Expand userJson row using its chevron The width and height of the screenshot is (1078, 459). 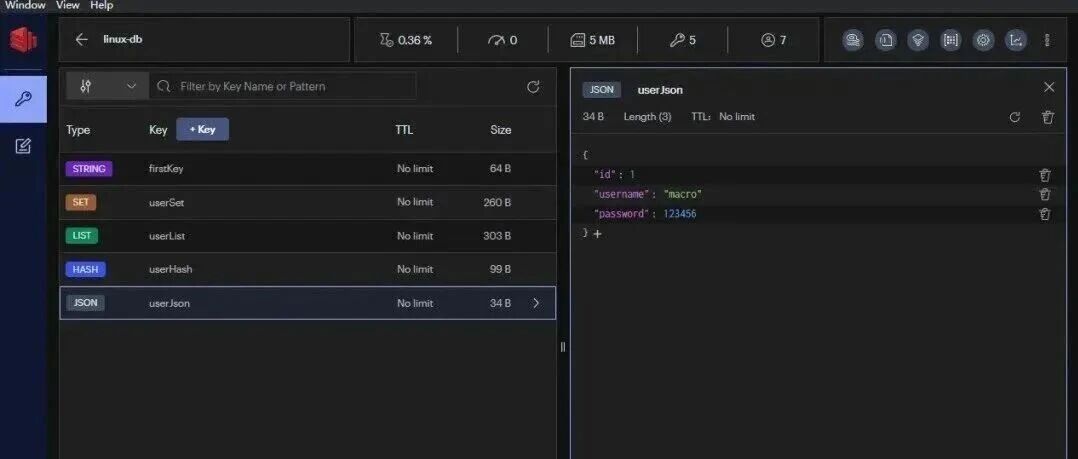(536, 303)
